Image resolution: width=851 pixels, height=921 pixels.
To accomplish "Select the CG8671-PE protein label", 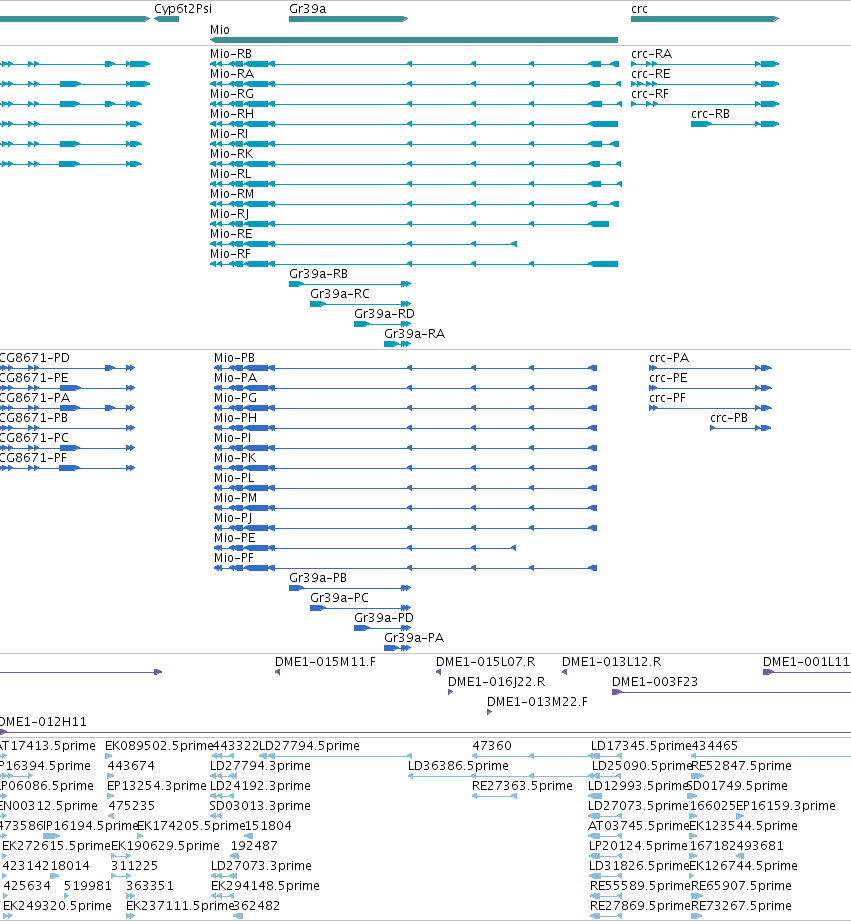I will click(x=34, y=378).
